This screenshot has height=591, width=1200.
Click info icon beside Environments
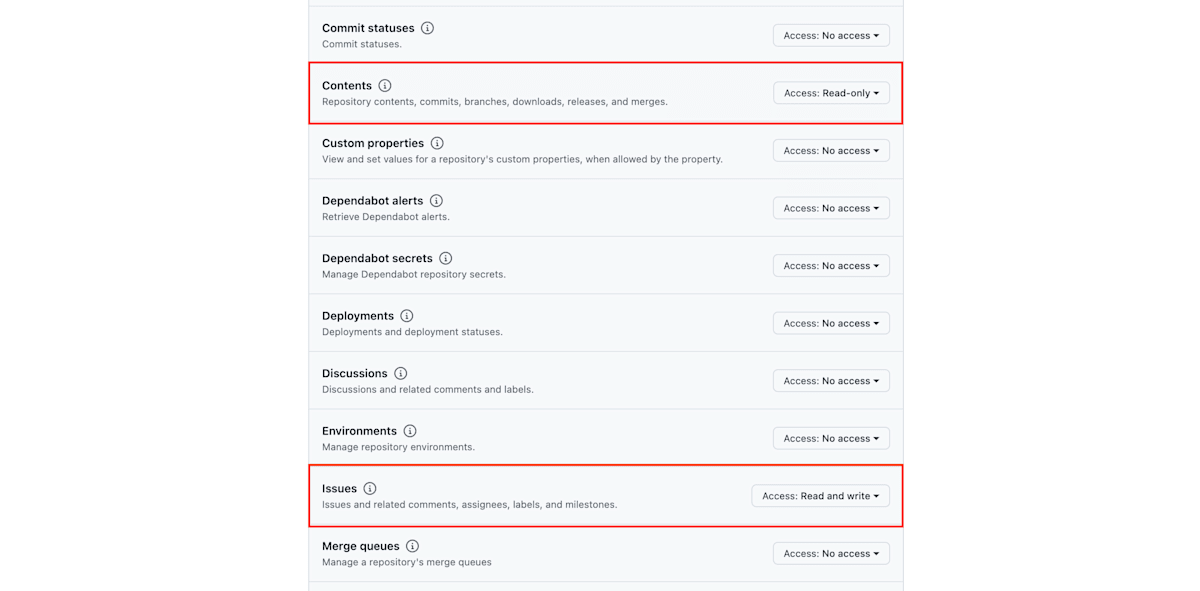pyautogui.click(x=410, y=431)
